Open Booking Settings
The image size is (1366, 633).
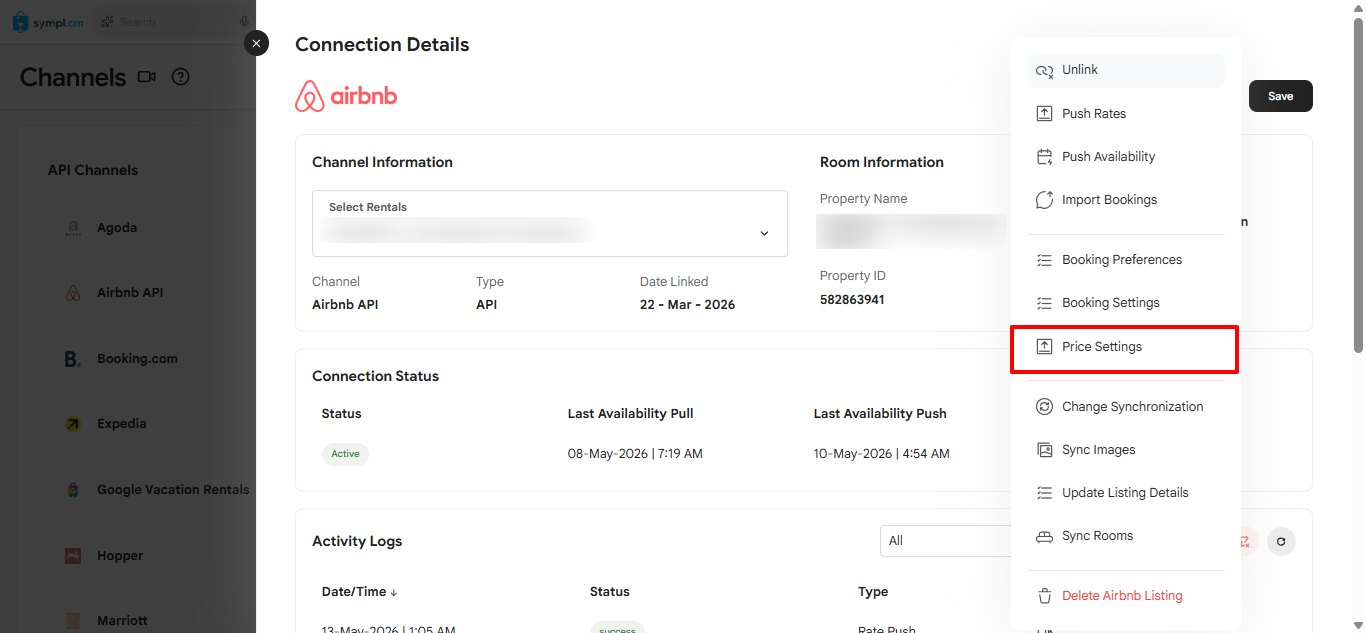(1125, 302)
